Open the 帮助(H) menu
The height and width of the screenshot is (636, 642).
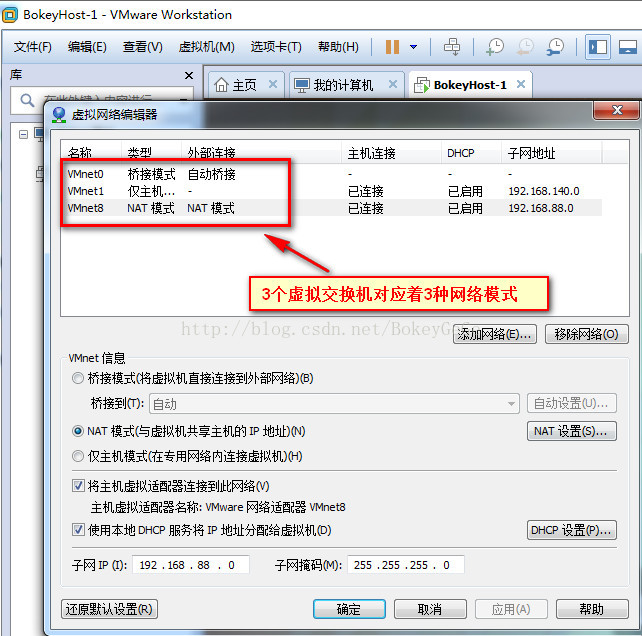(x=338, y=47)
